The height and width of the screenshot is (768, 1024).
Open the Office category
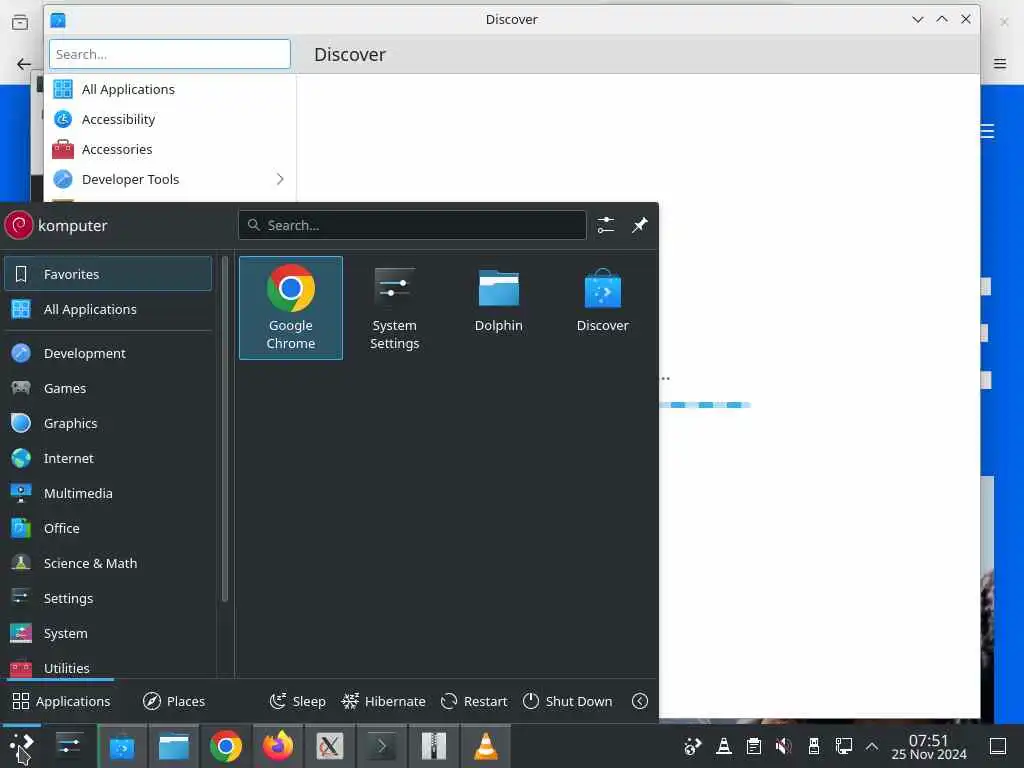point(108,528)
